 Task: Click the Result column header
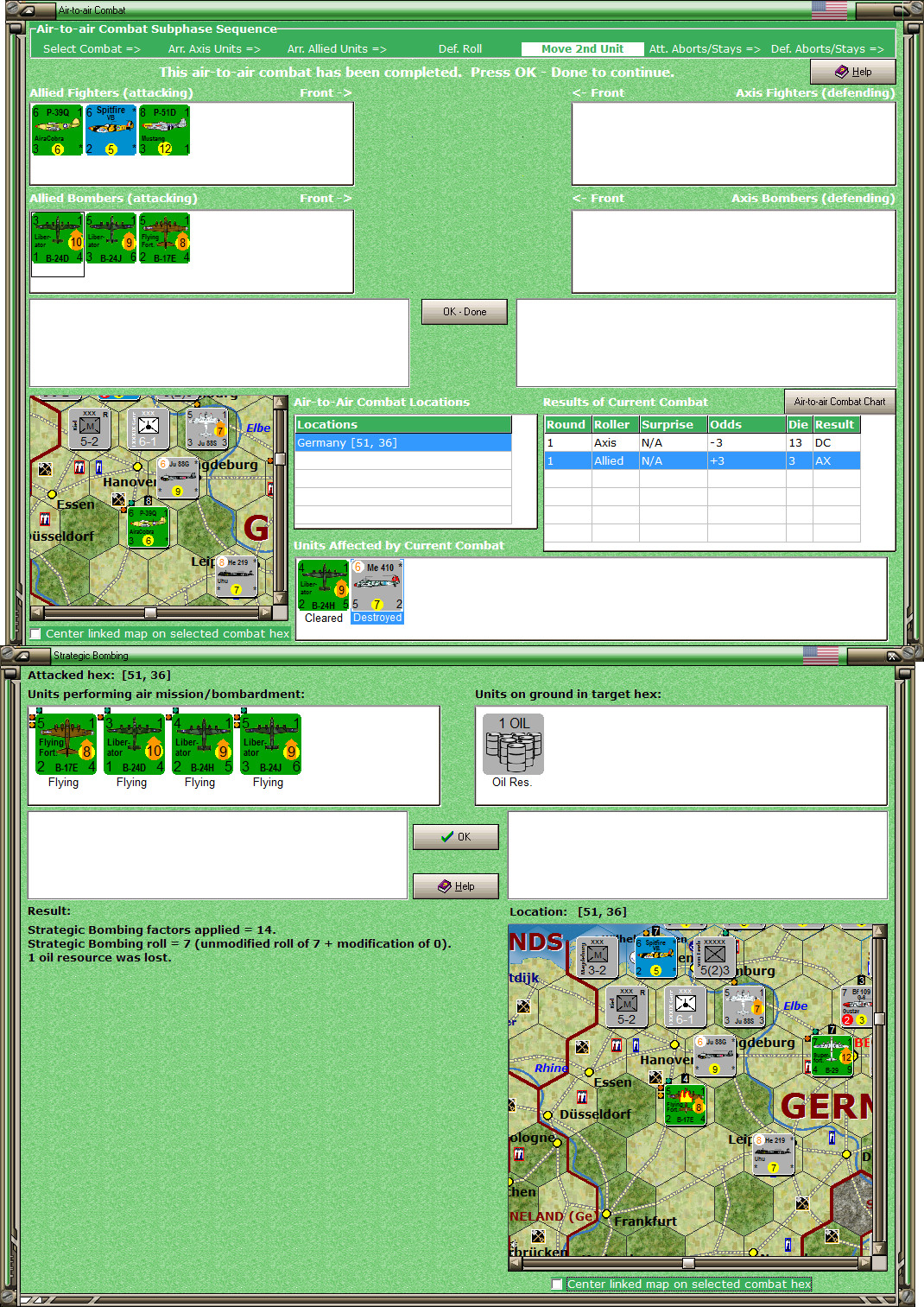click(x=836, y=424)
